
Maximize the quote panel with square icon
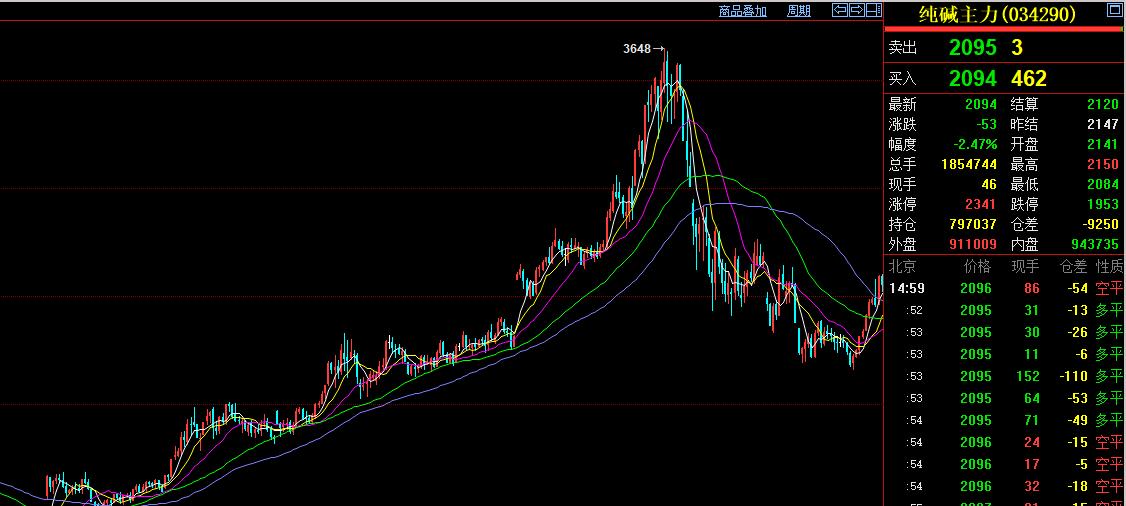(x=1114, y=11)
